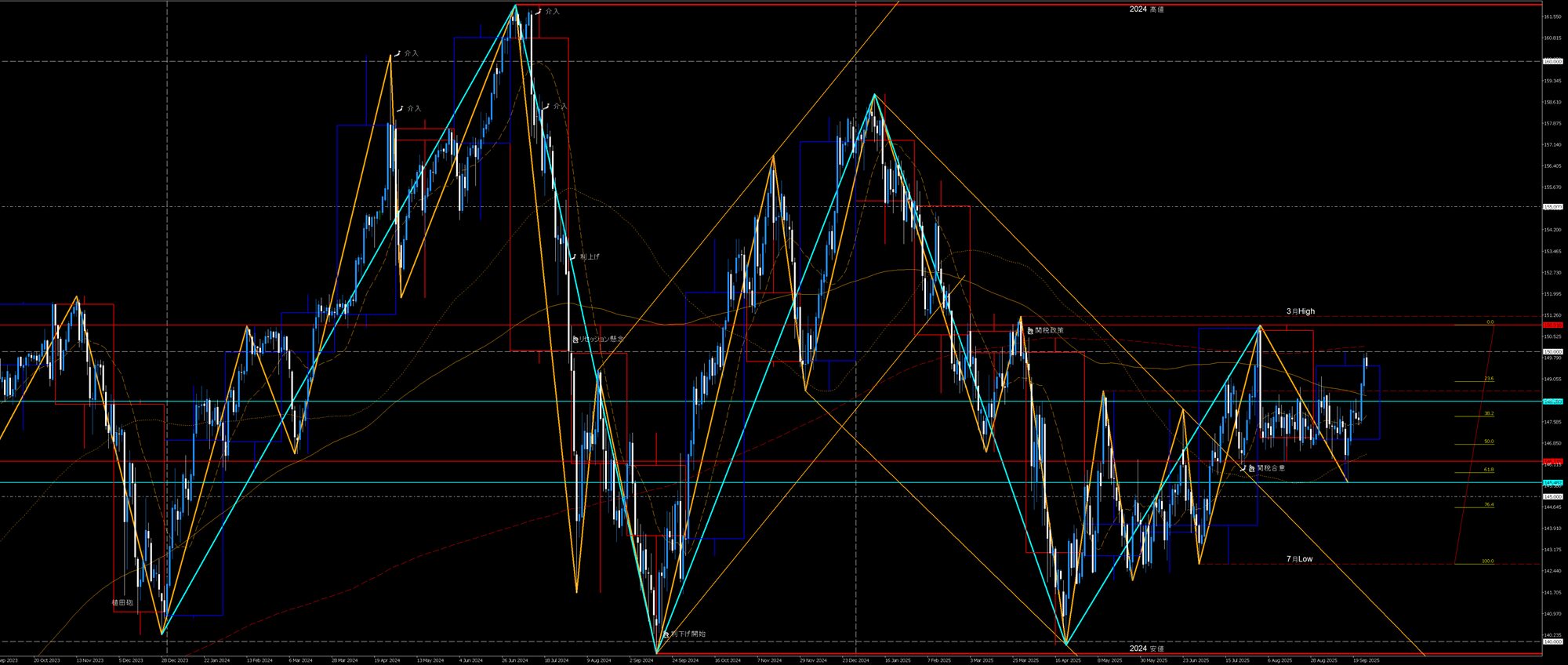Click the 2024 高値 line label
This screenshot has height=665, width=1568.
tap(1146, 9)
